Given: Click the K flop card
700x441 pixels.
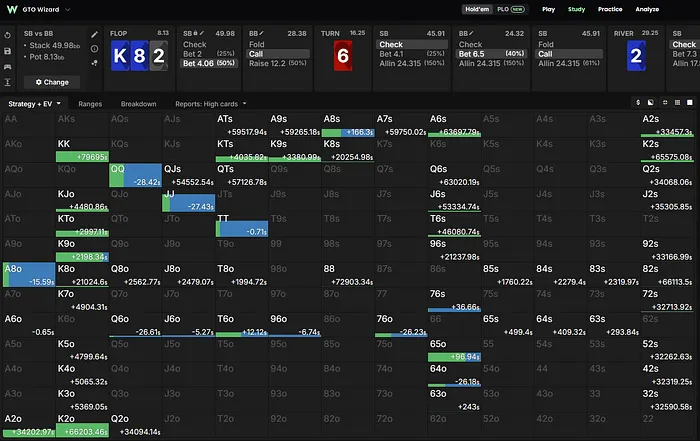Looking at the screenshot, I should 120,56.
